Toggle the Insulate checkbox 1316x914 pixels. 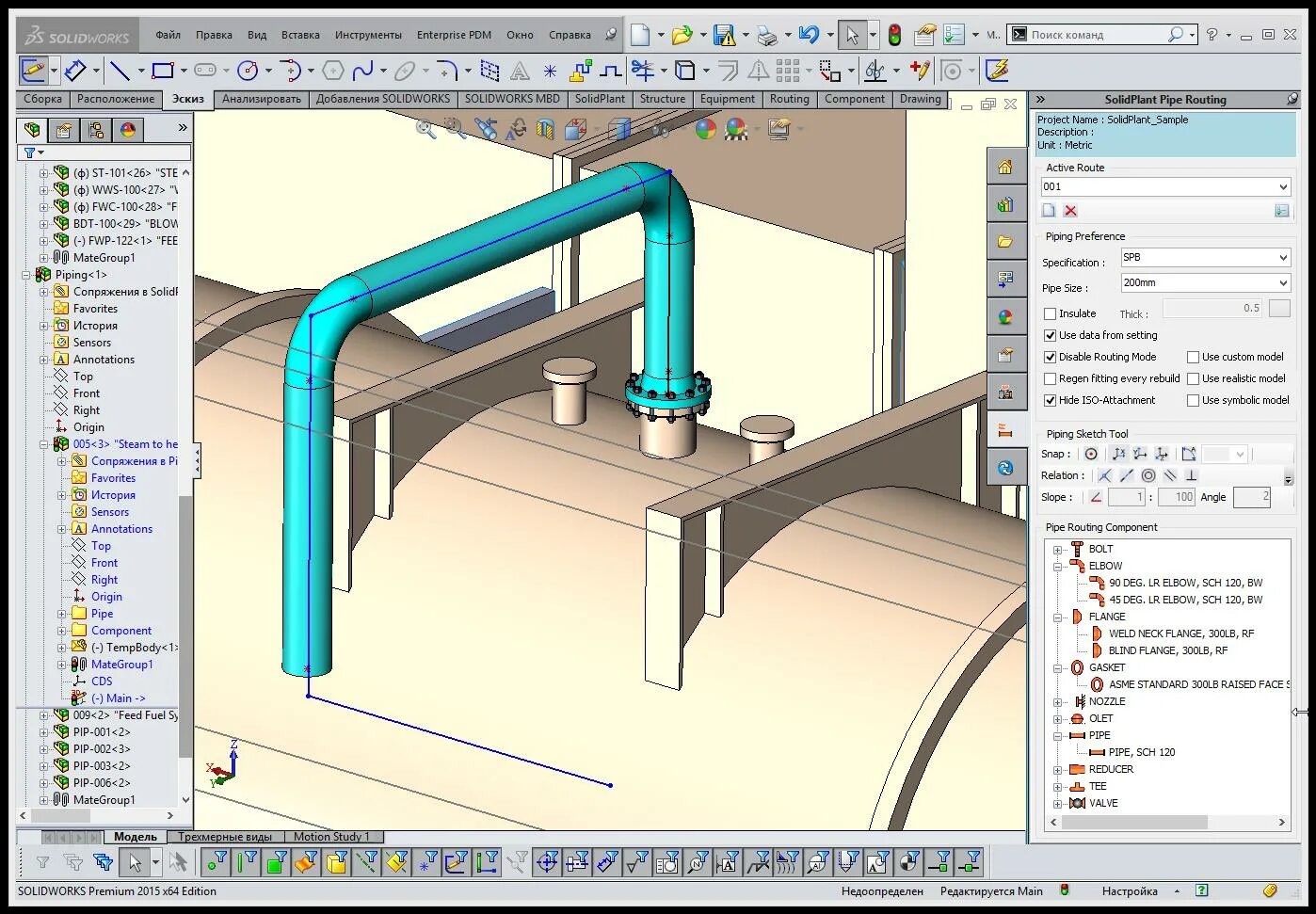click(x=1051, y=313)
